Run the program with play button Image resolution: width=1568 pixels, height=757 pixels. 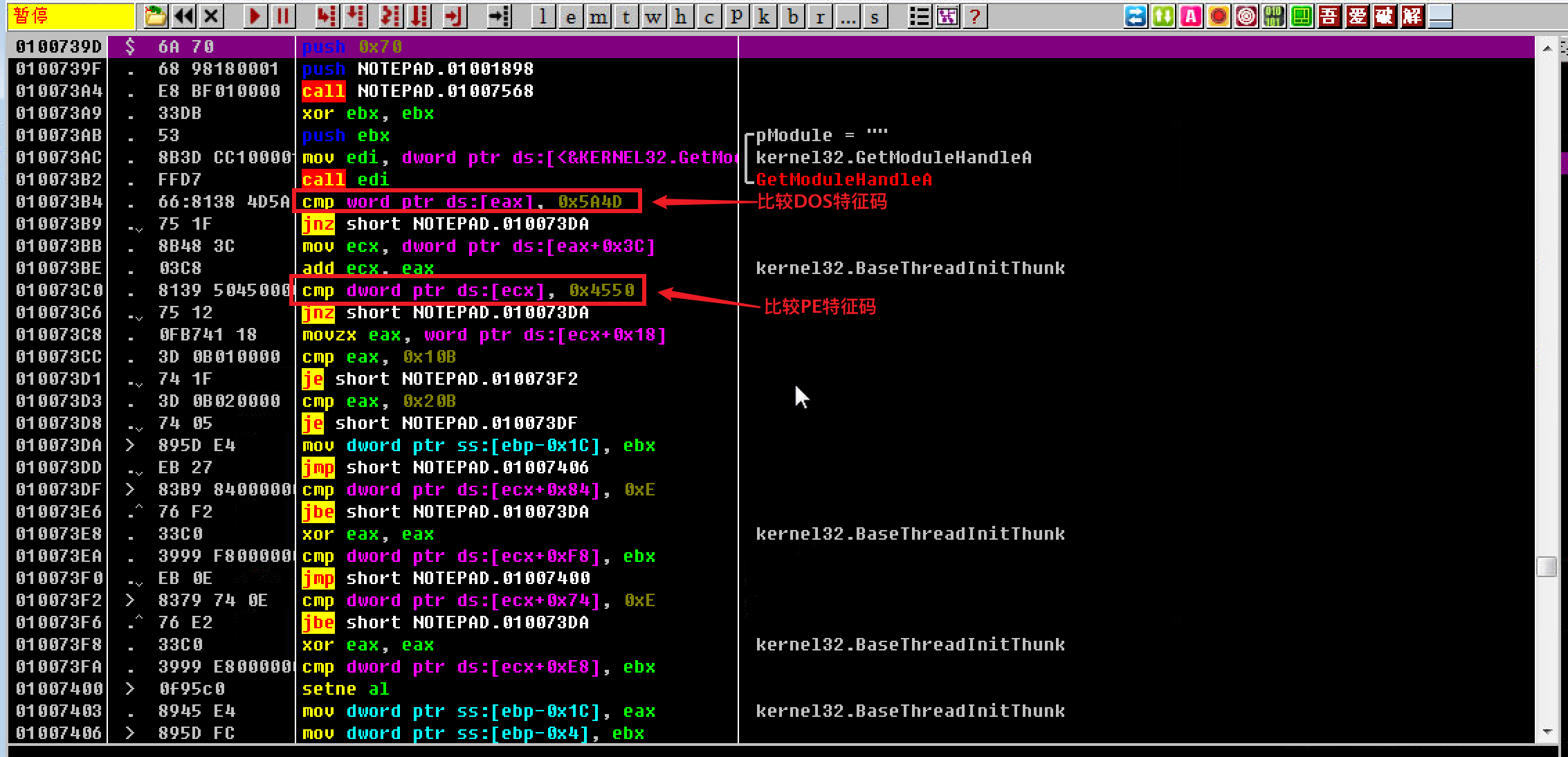255,16
